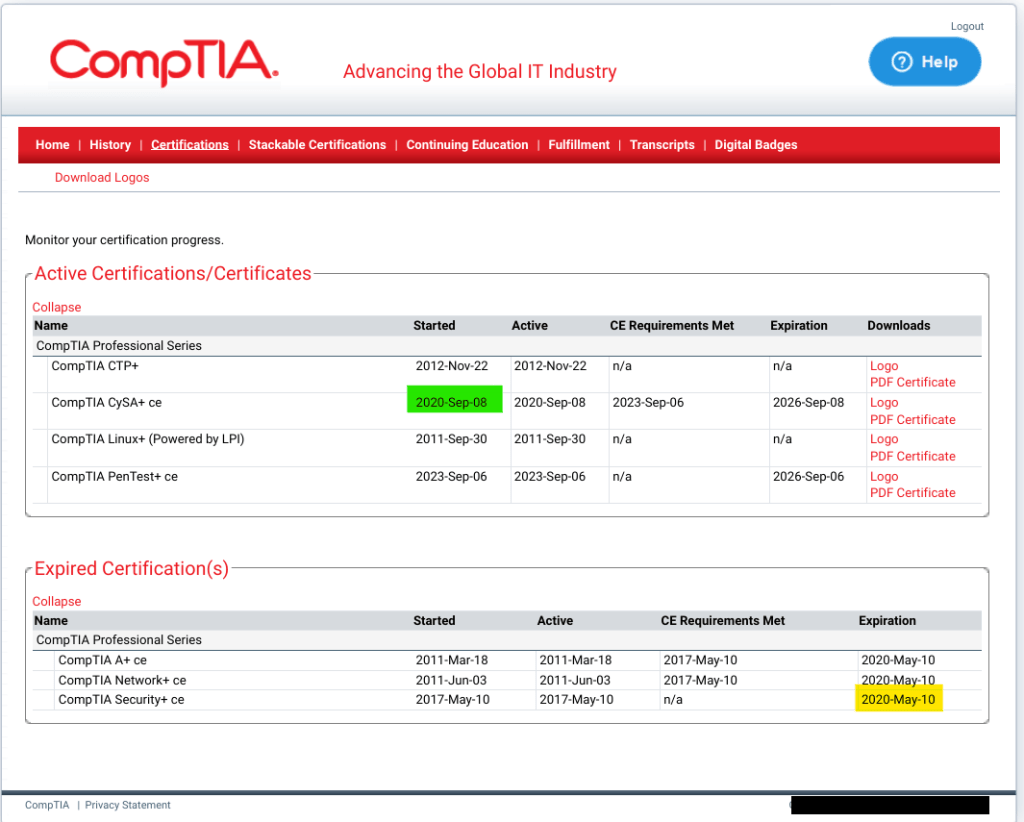Open the Fulfillment menu item
The width and height of the screenshot is (1024, 822).
tap(579, 145)
